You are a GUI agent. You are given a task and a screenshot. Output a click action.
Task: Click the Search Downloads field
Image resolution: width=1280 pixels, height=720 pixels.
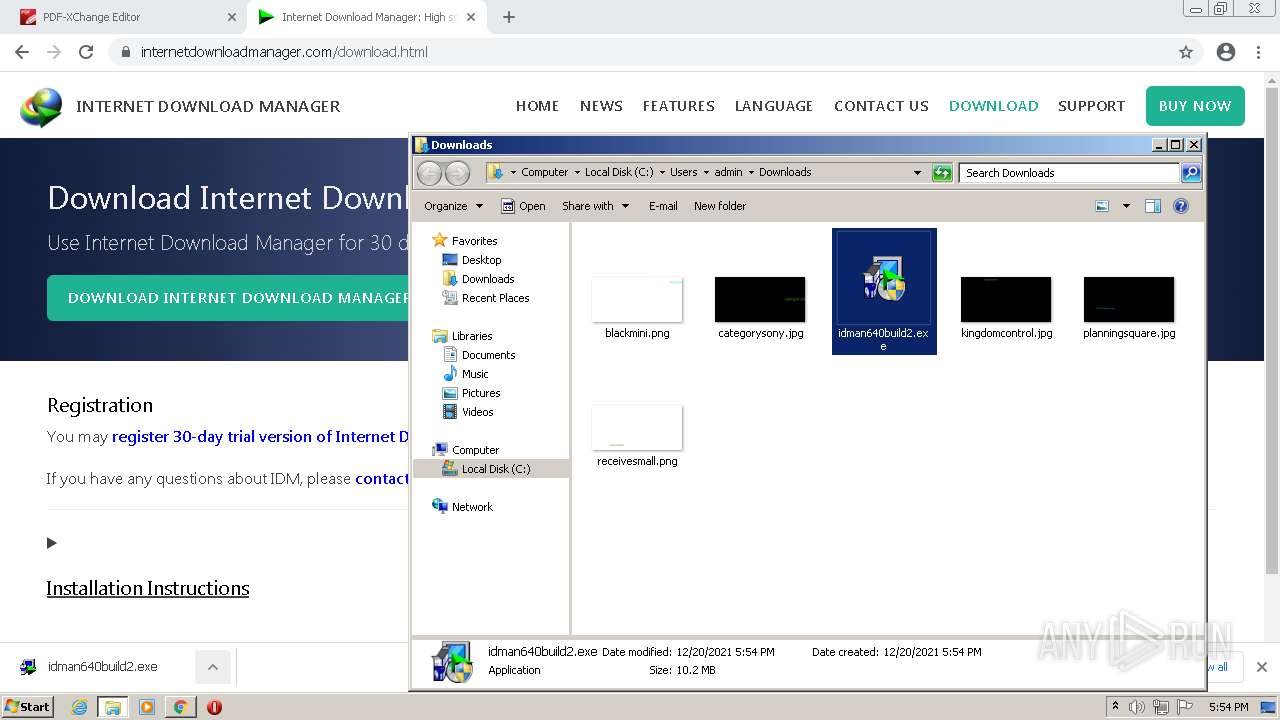click(x=1069, y=173)
